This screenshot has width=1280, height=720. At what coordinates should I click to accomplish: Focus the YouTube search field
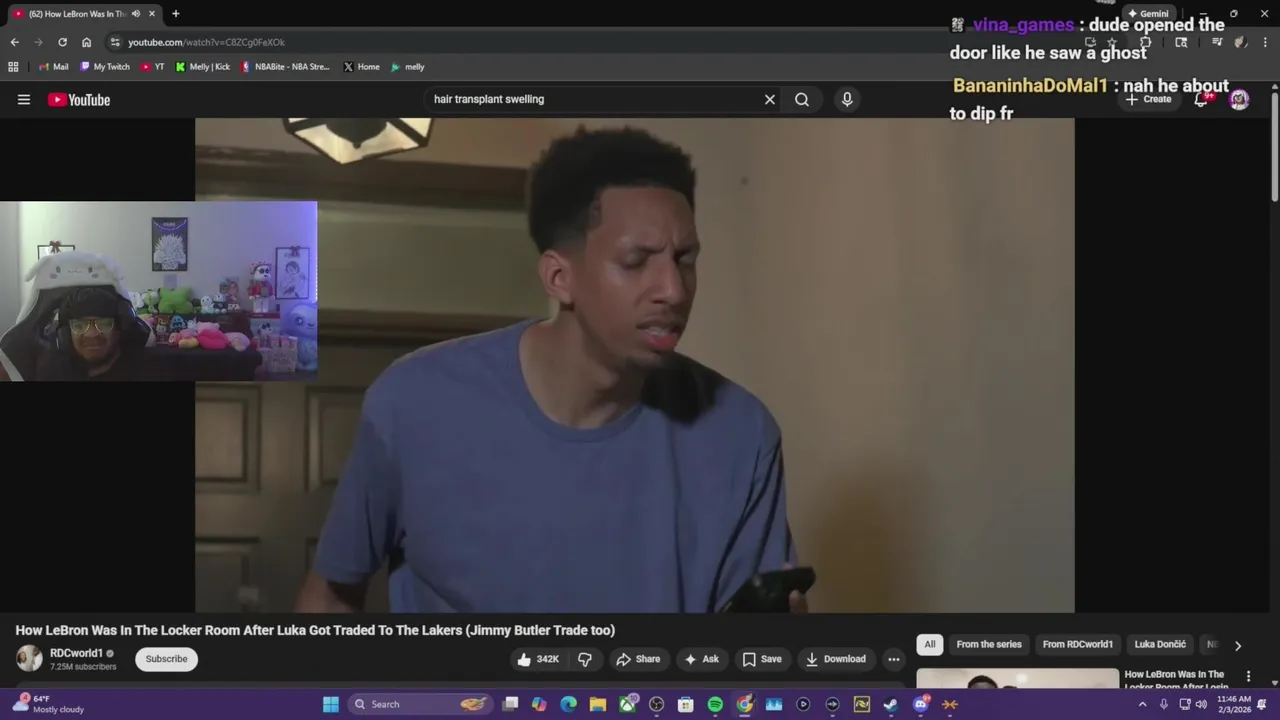tap(590, 99)
